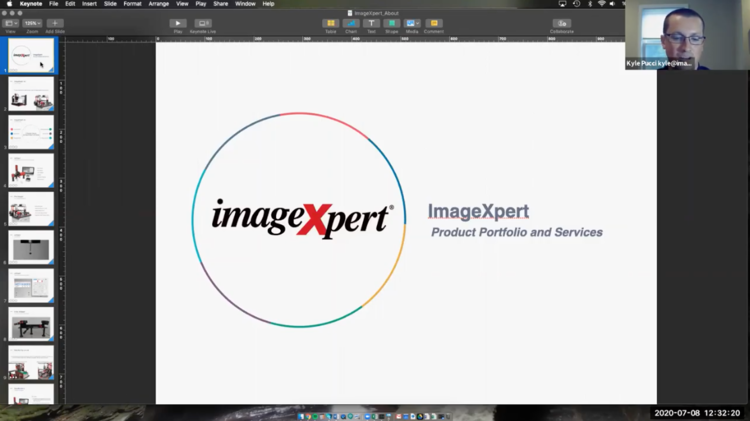The width and height of the screenshot is (750, 421).
Task: Select the slide 5 thumbnail in the navigator
Action: 31,209
